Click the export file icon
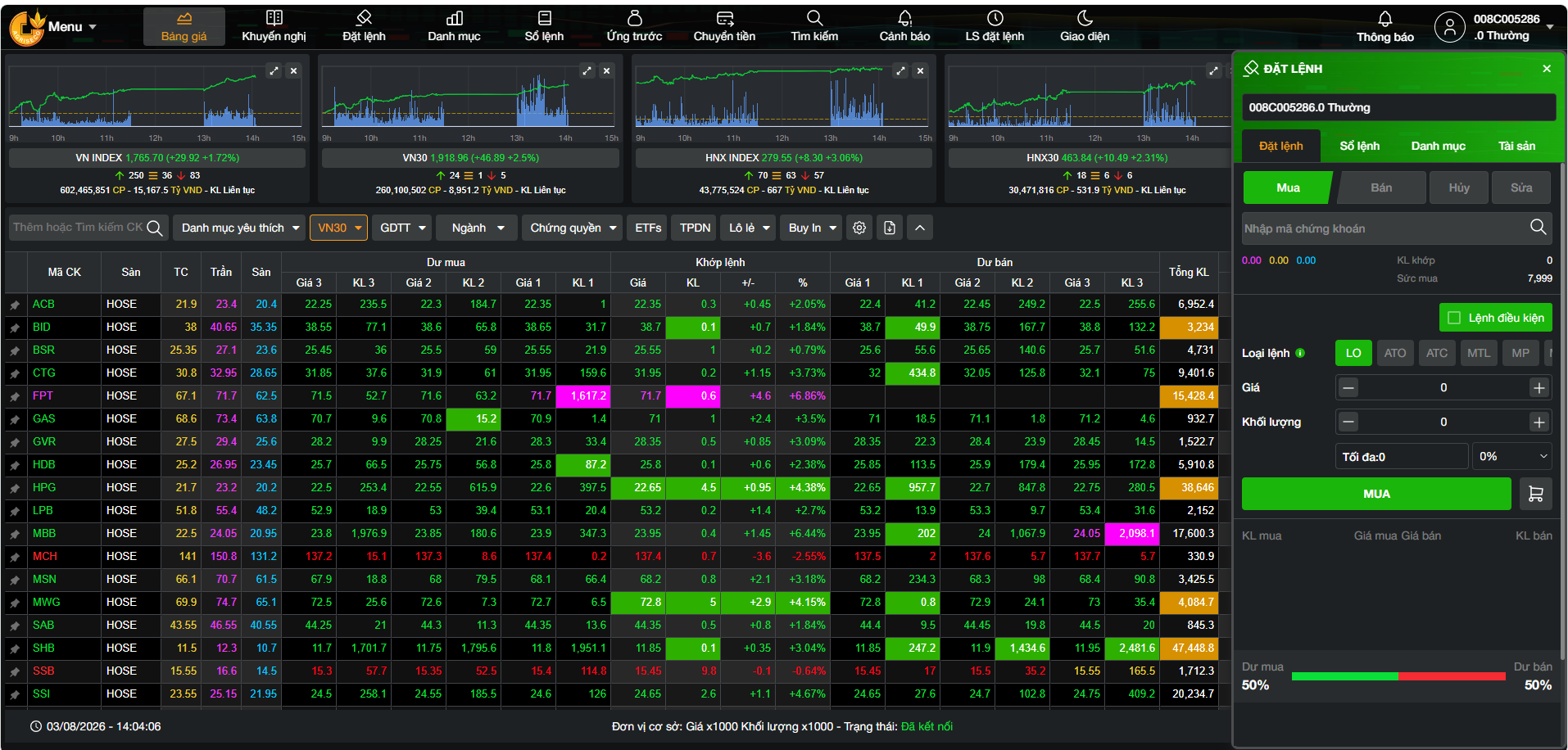1568x750 pixels. (890, 228)
